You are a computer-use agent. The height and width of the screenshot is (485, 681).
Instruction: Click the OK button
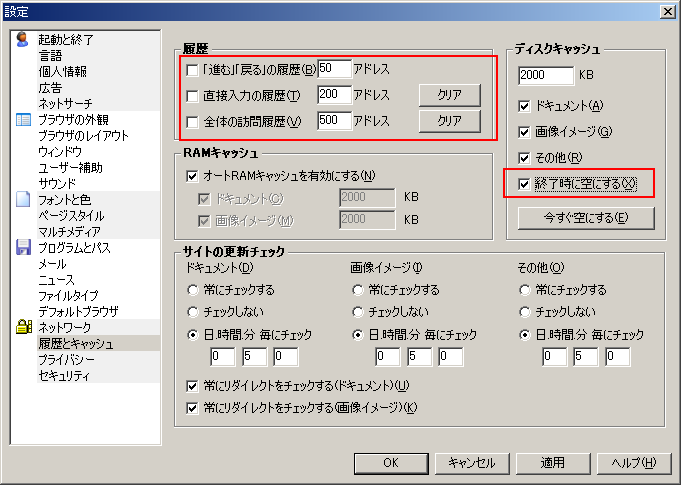pyautogui.click(x=391, y=462)
